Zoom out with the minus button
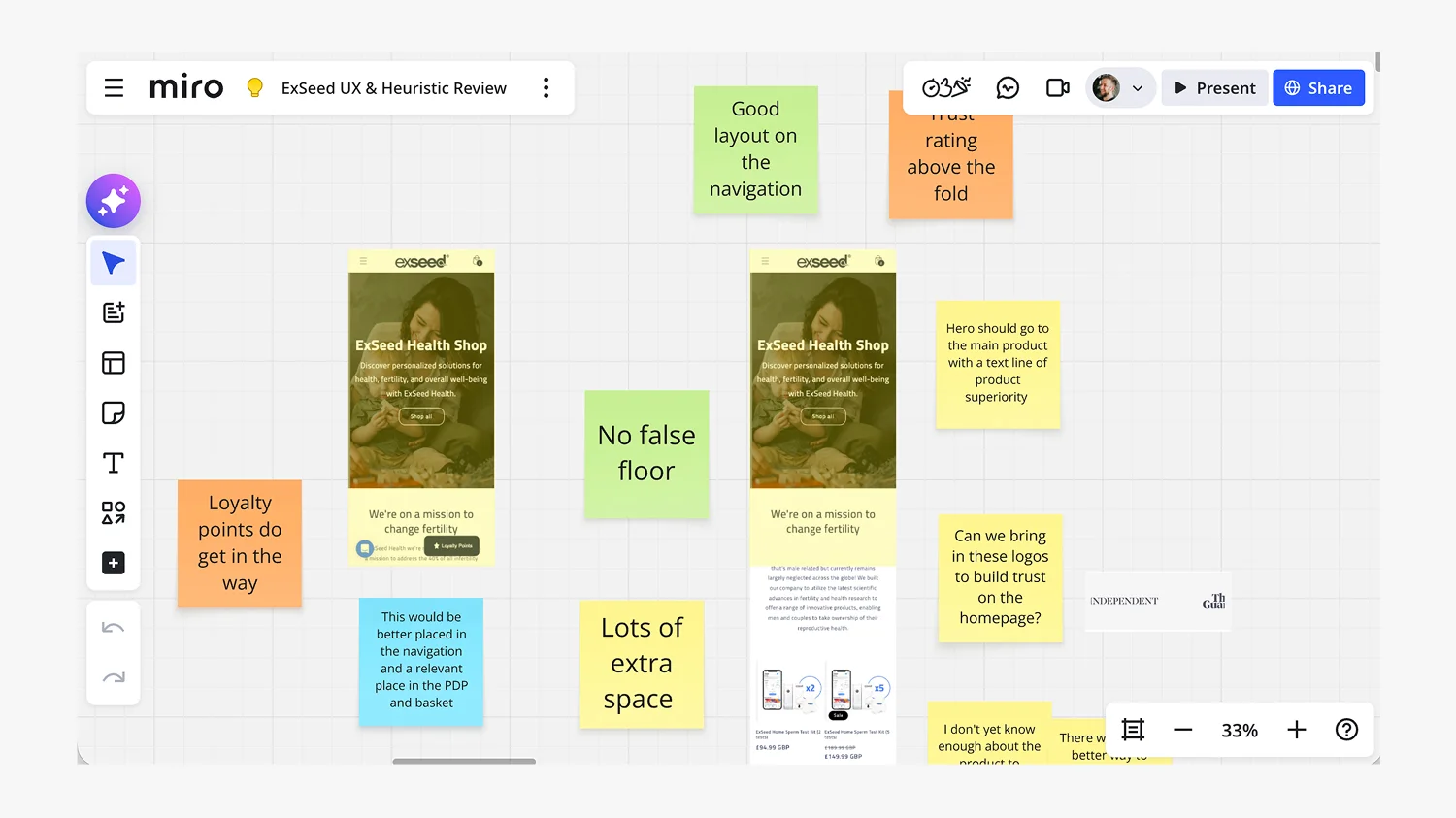Screen dimensions: 1456x818 pyautogui.click(x=1182, y=730)
